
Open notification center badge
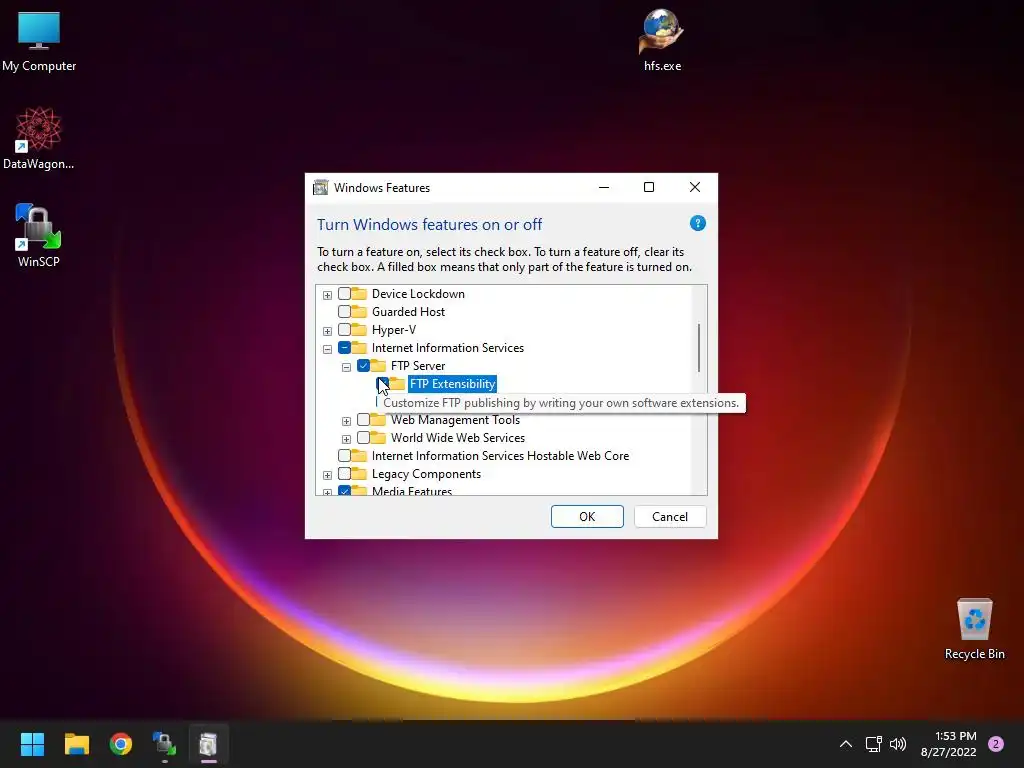[996, 744]
